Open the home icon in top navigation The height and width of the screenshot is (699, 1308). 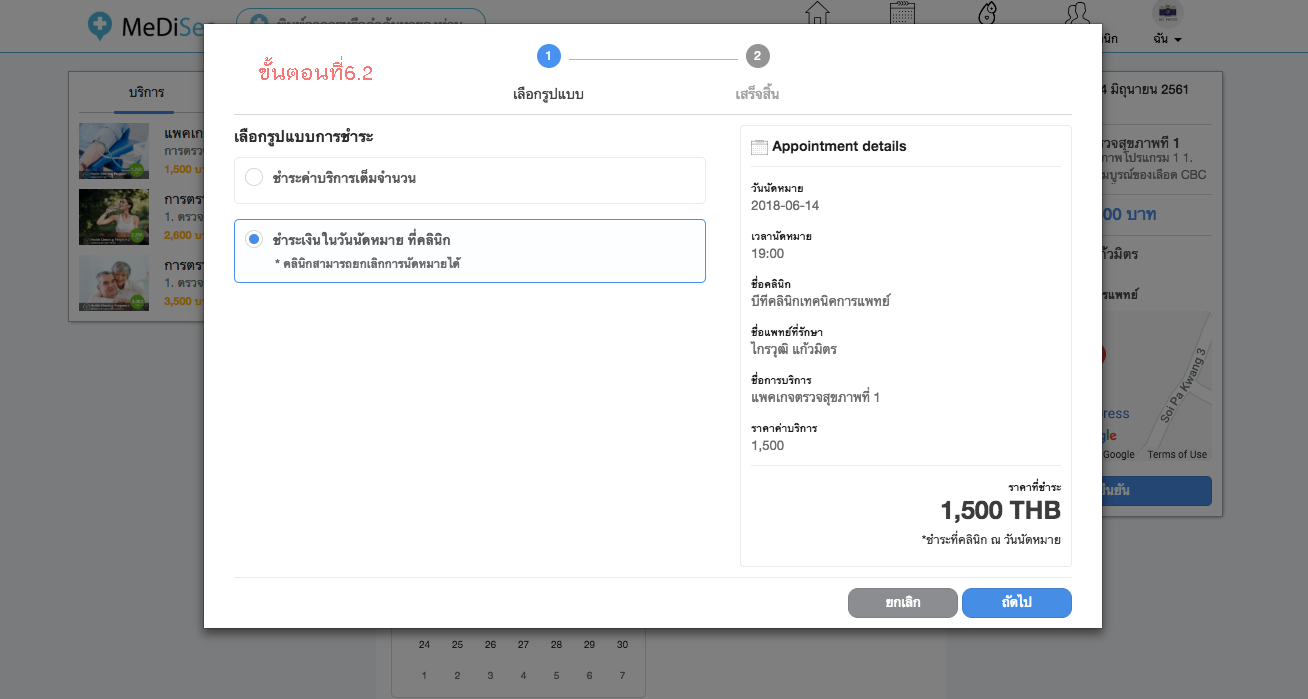(x=817, y=13)
